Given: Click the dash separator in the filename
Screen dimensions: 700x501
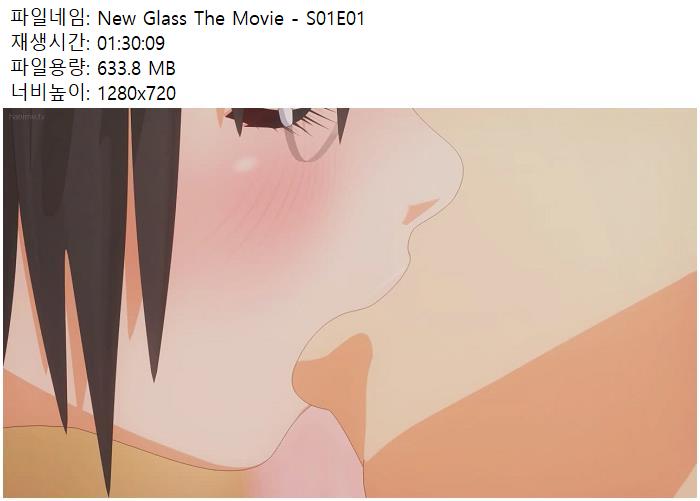Looking at the screenshot, I should tap(295, 20).
